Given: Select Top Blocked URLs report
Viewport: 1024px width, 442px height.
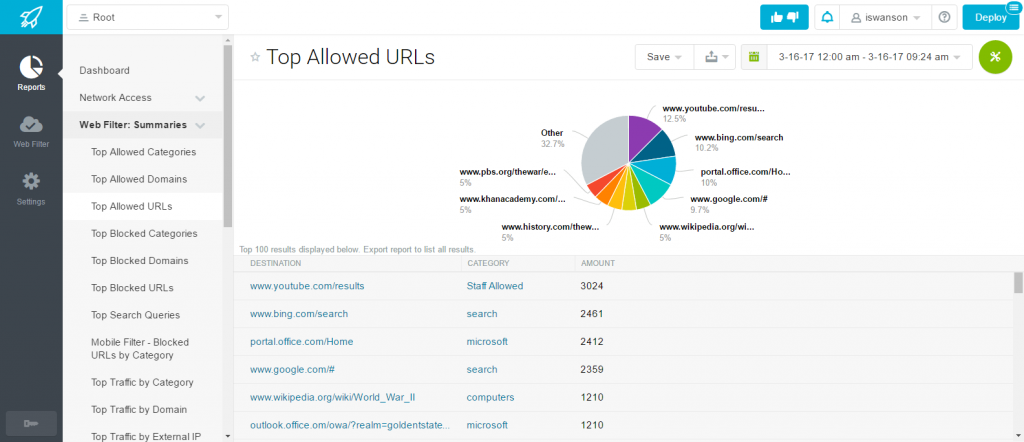Looking at the screenshot, I should pyautogui.click(x=133, y=288).
